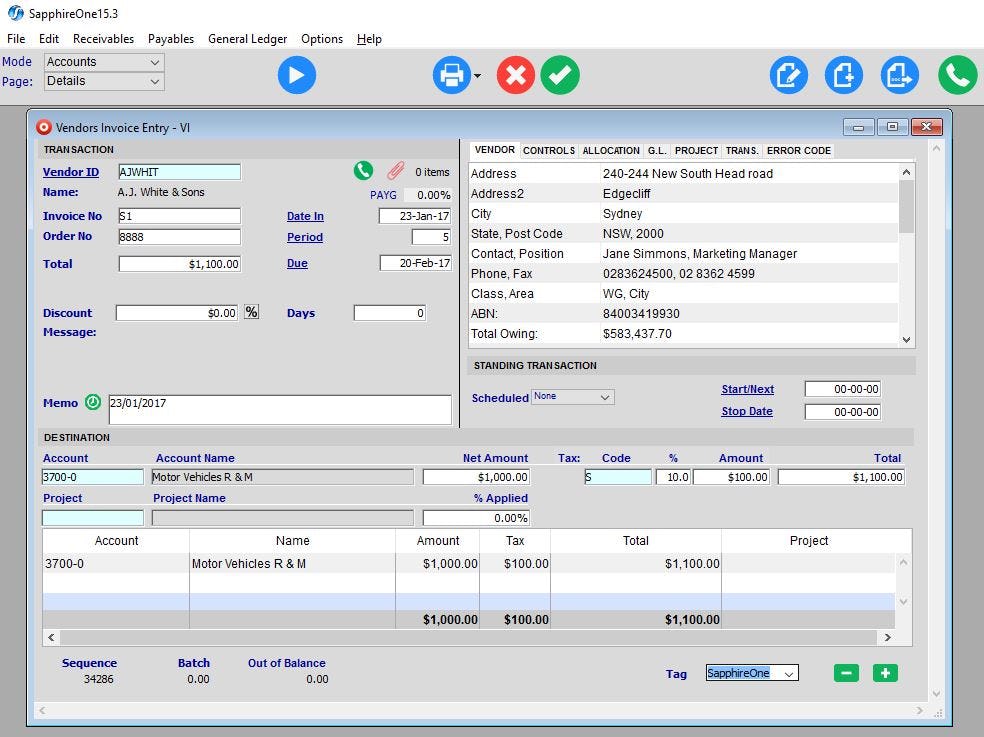The height and width of the screenshot is (737, 984).
Task: Click the green minus button near Tag
Action: [x=846, y=673]
